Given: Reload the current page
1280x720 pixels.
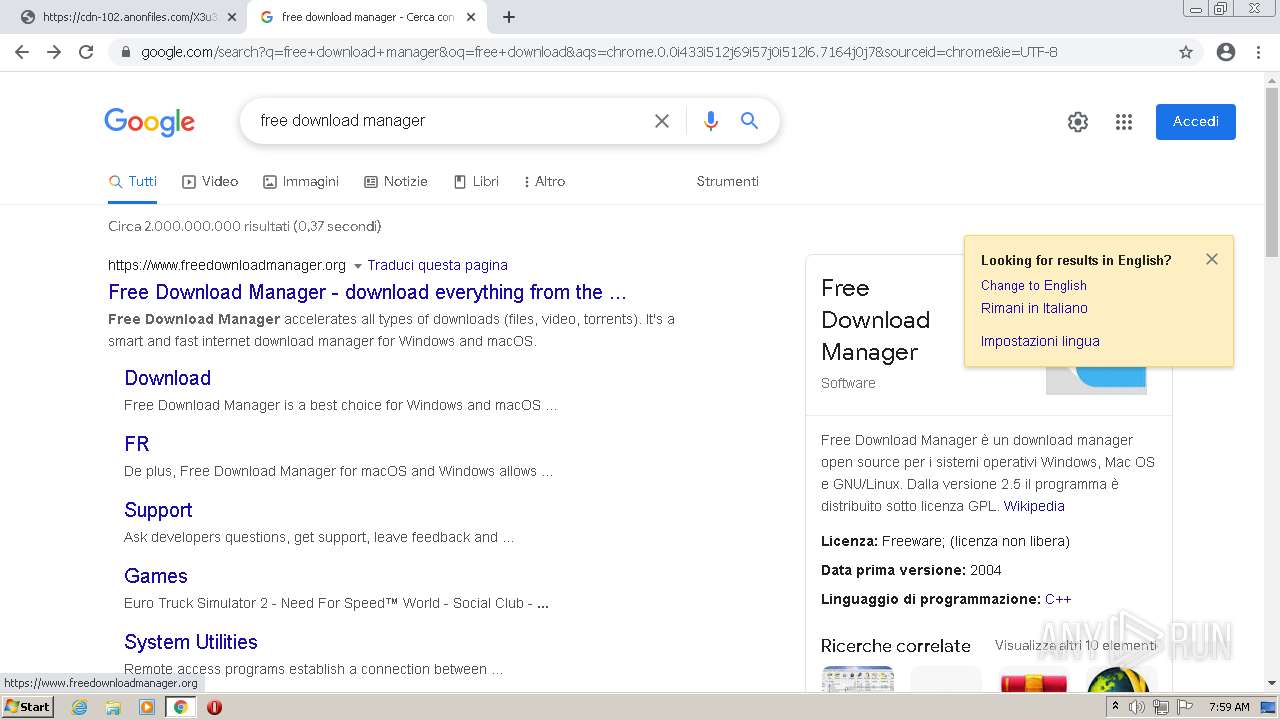Looking at the screenshot, I should (x=86, y=52).
